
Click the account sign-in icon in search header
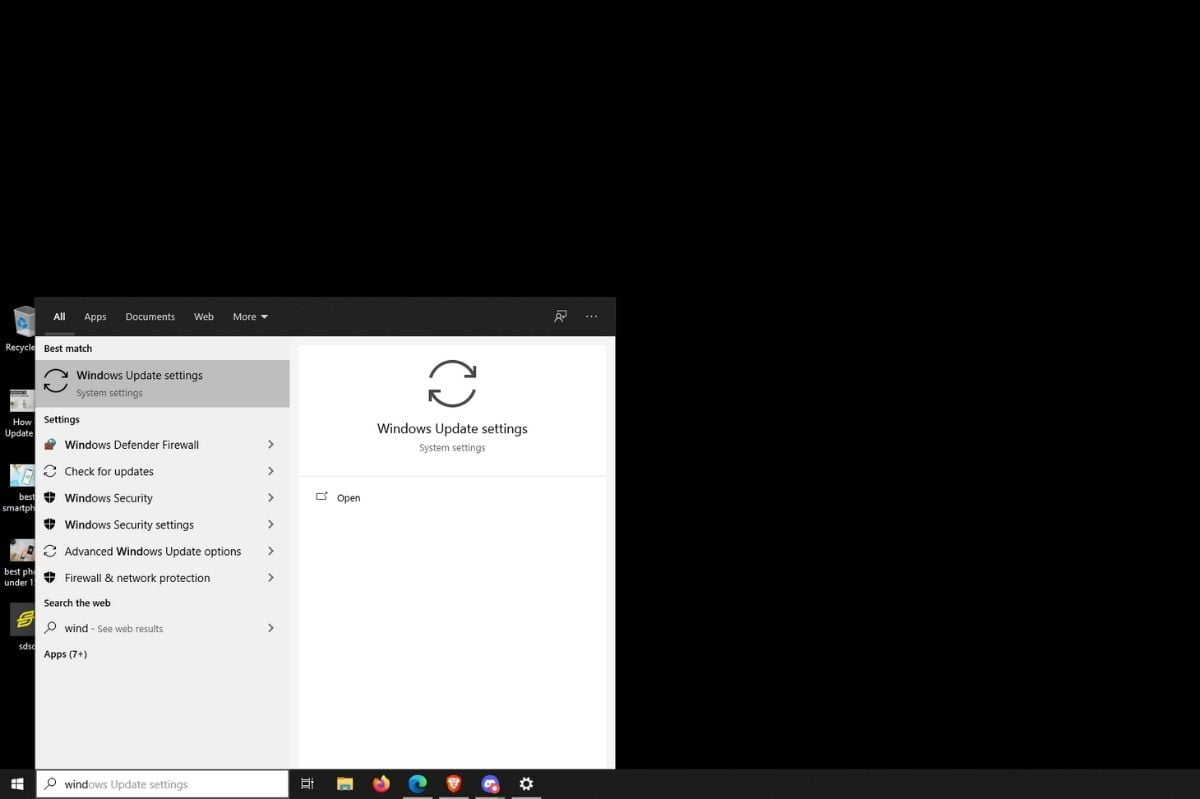click(560, 316)
